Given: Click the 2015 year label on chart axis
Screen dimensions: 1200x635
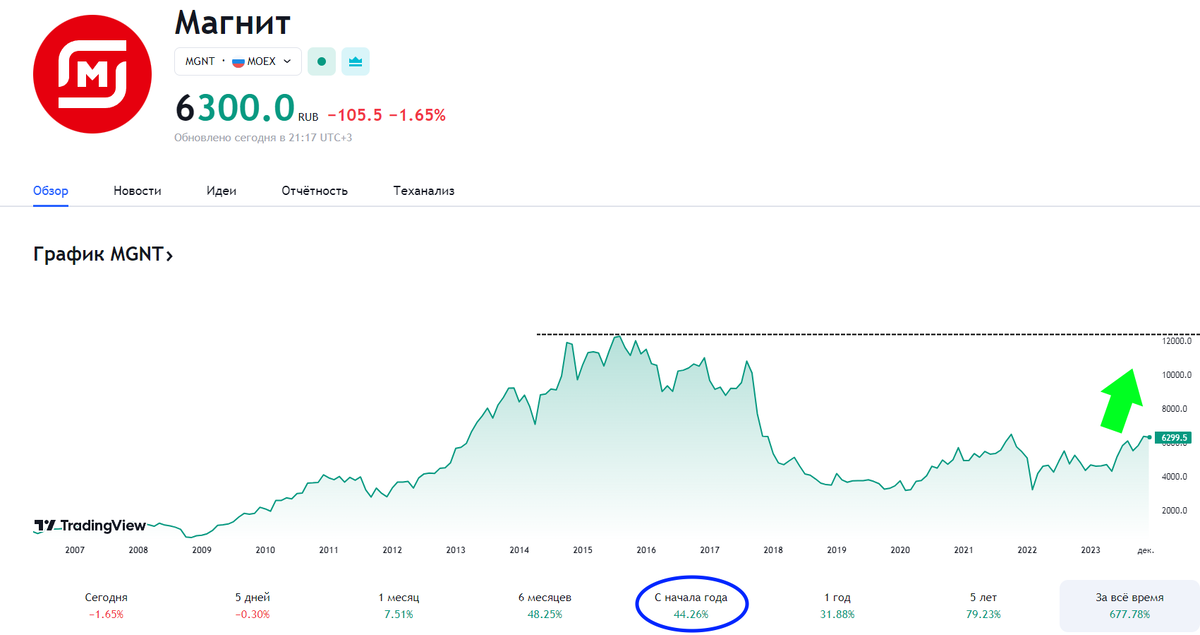Looking at the screenshot, I should point(583,550).
